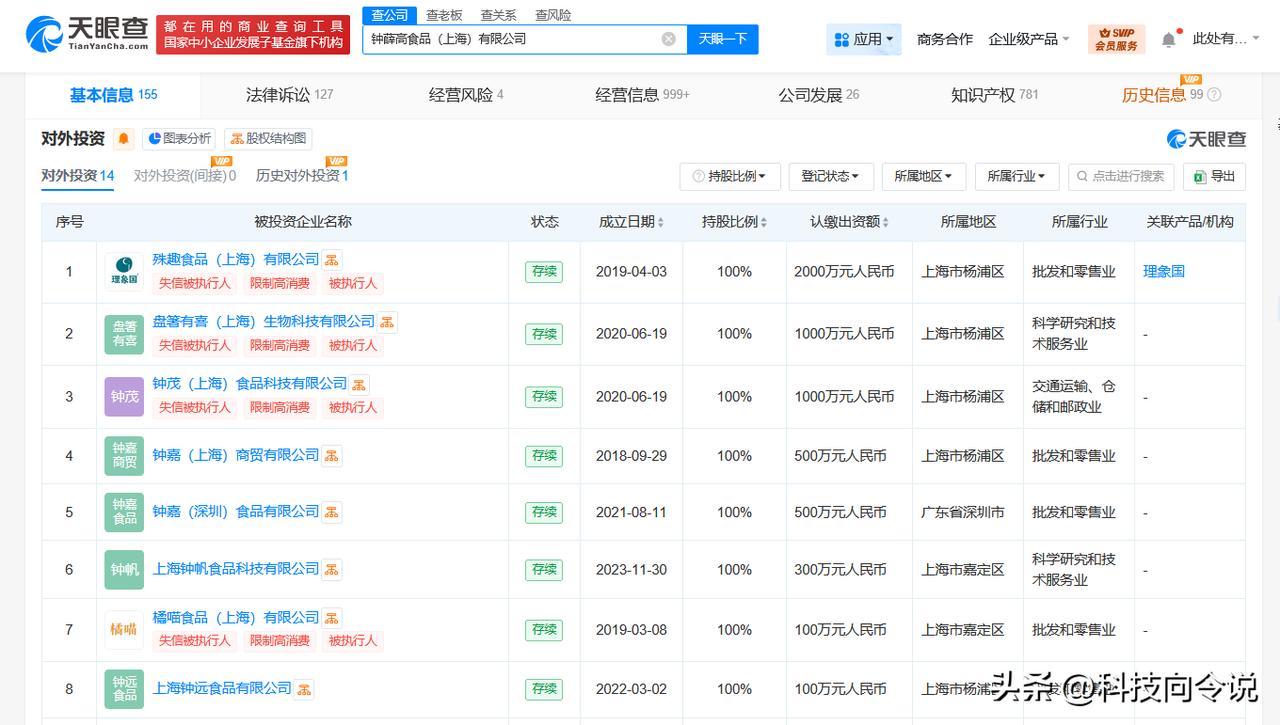The height and width of the screenshot is (725, 1280).
Task: Open 商务合作 link
Action: [x=945, y=39]
